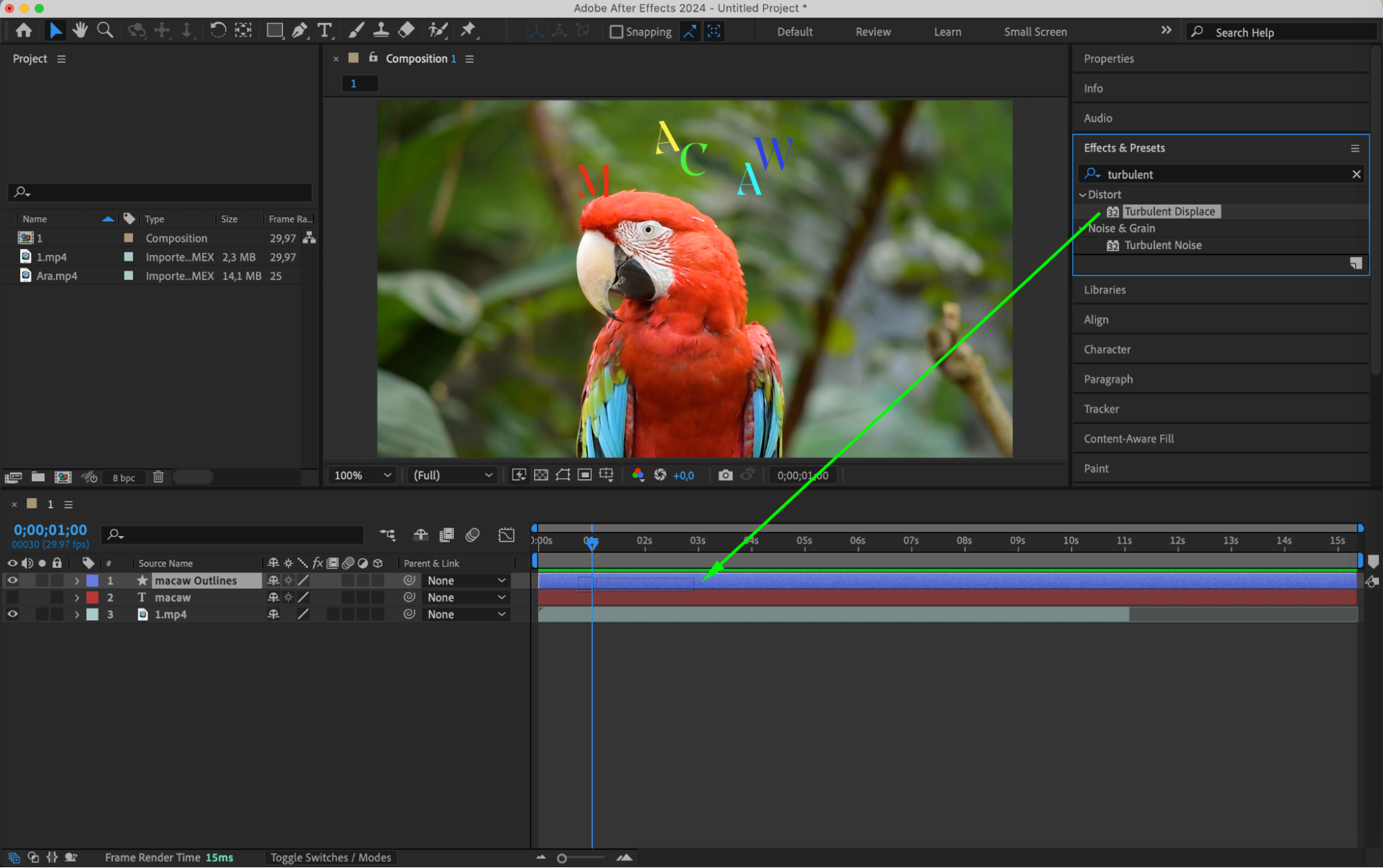1383x868 pixels.
Task: Open the Character panel
Action: point(1107,349)
